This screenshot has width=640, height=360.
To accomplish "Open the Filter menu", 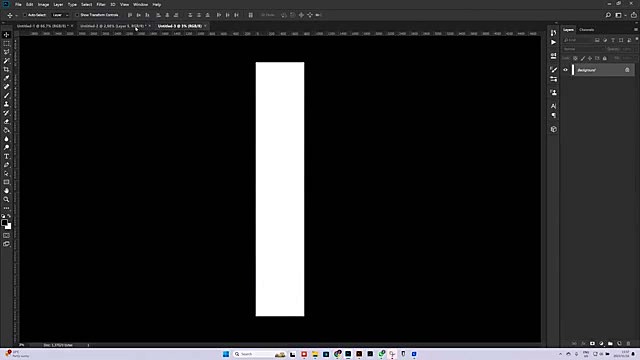I will [101, 4].
